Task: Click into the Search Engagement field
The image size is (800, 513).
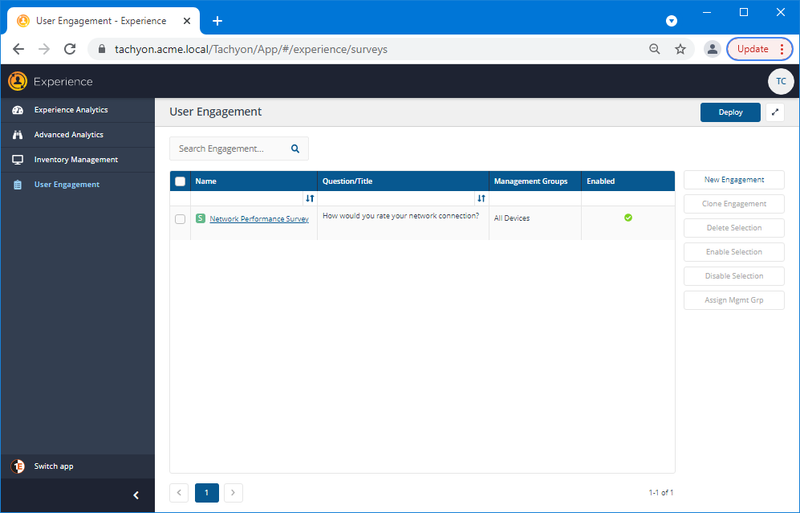Action: tap(228, 149)
